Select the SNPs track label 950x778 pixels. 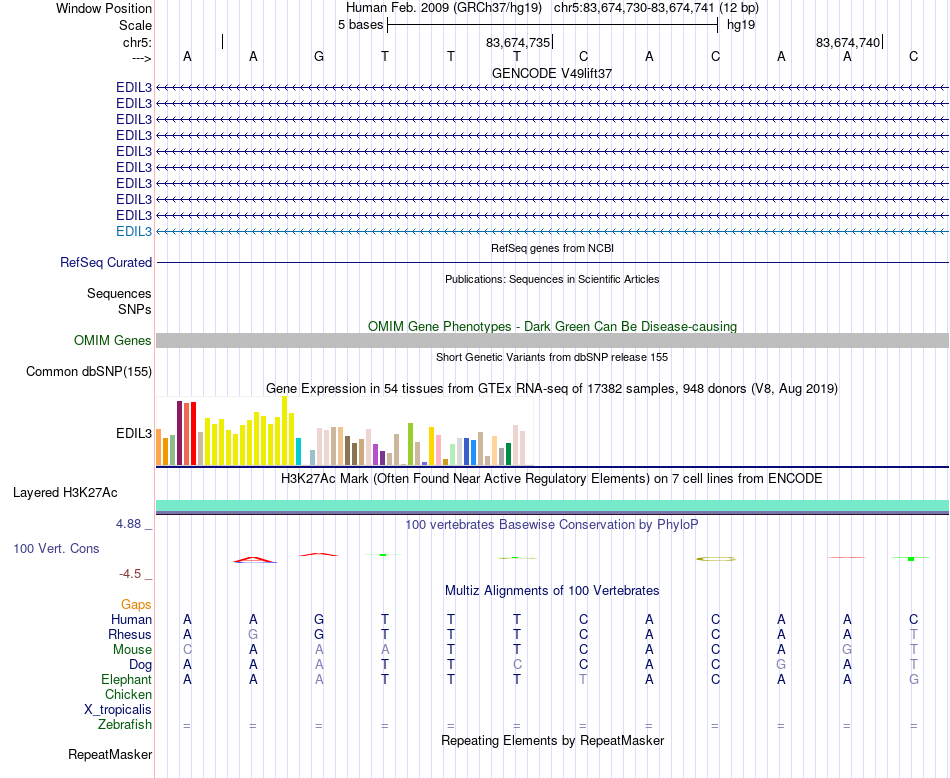click(135, 309)
